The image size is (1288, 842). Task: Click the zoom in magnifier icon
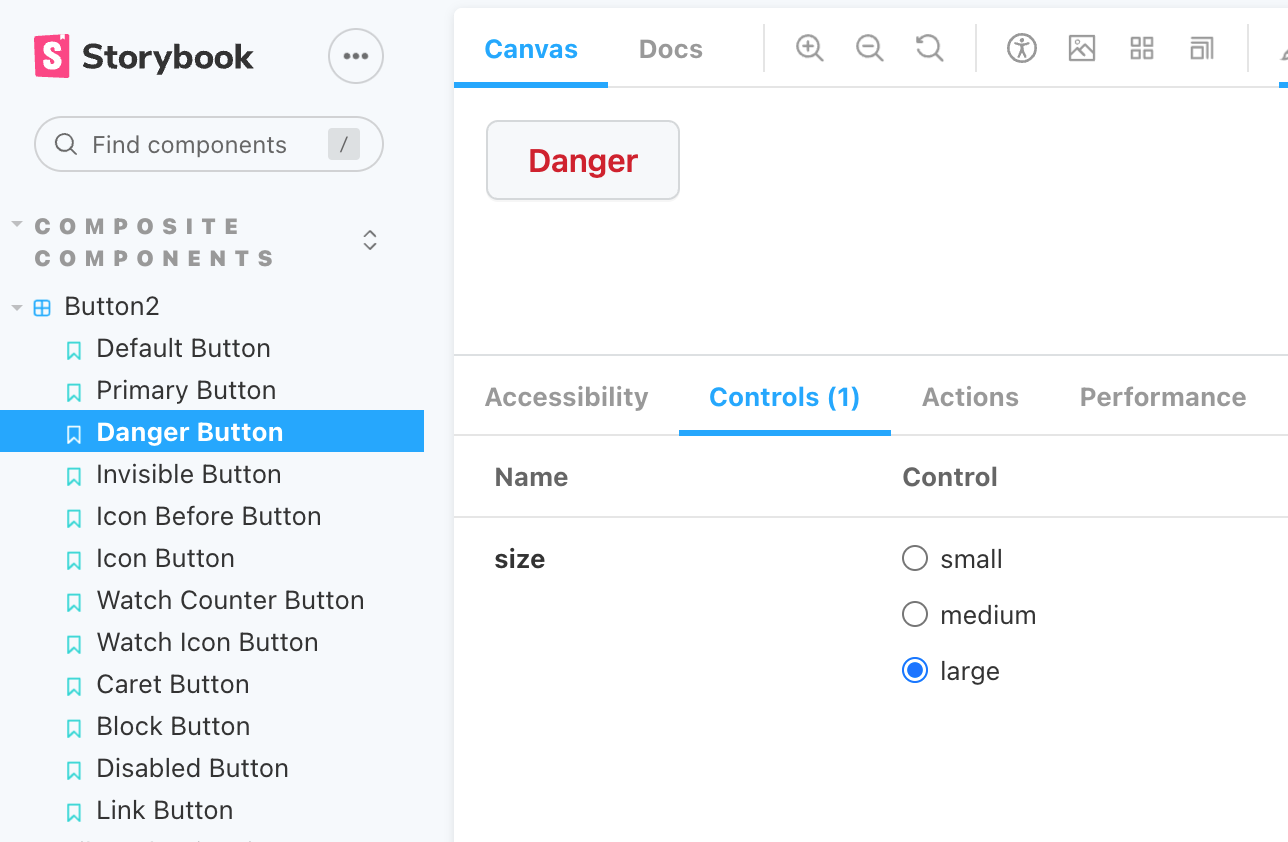pos(809,48)
